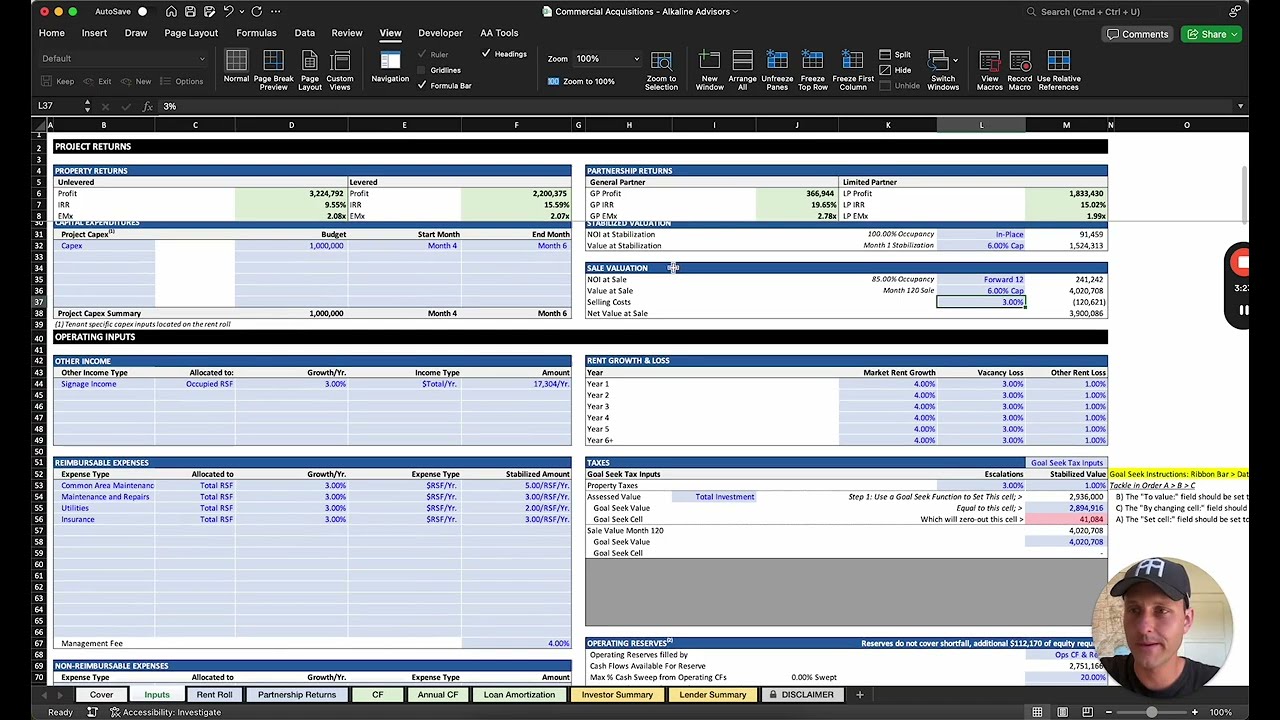Viewport: 1280px width, 720px height.
Task: Open the Switch Windows icon
Action: pos(943,70)
